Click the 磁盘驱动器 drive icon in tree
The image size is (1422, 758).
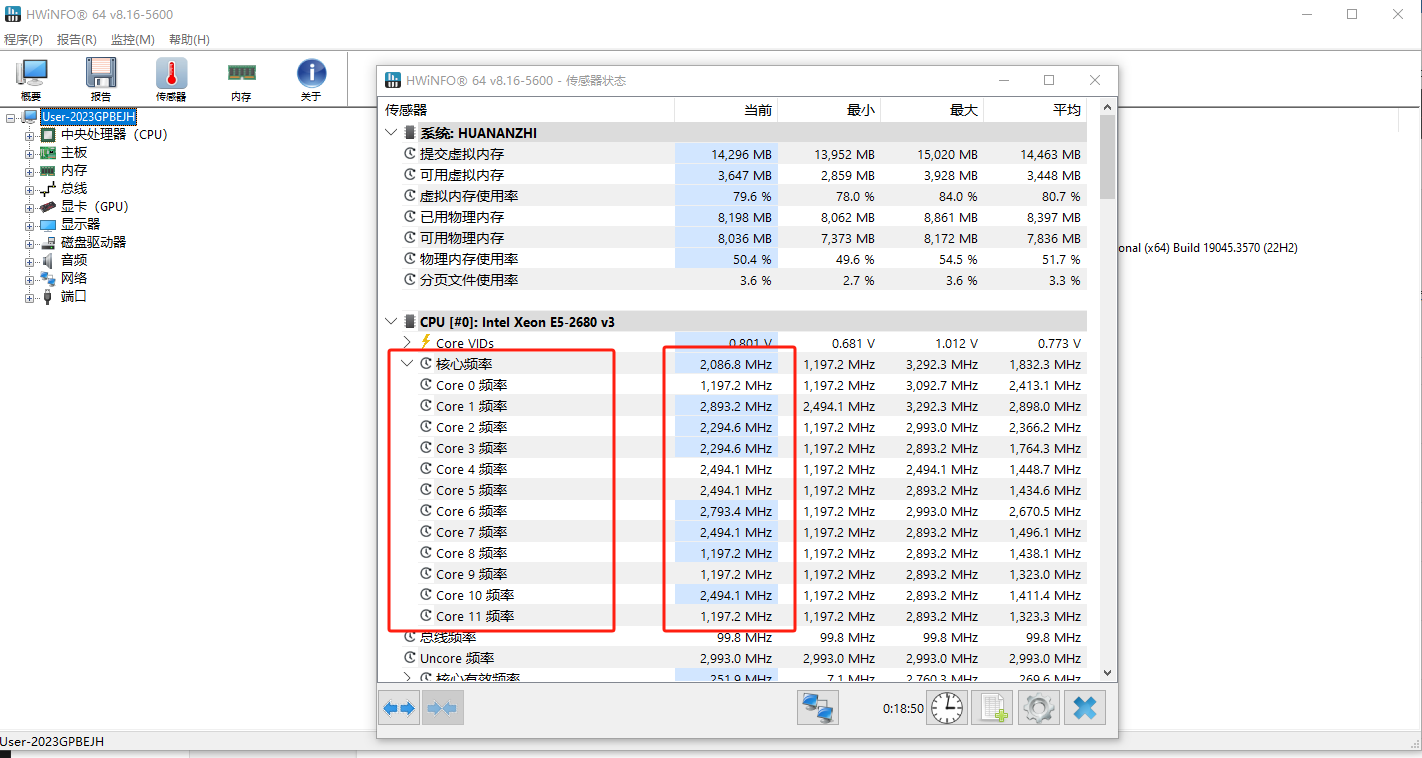point(48,242)
